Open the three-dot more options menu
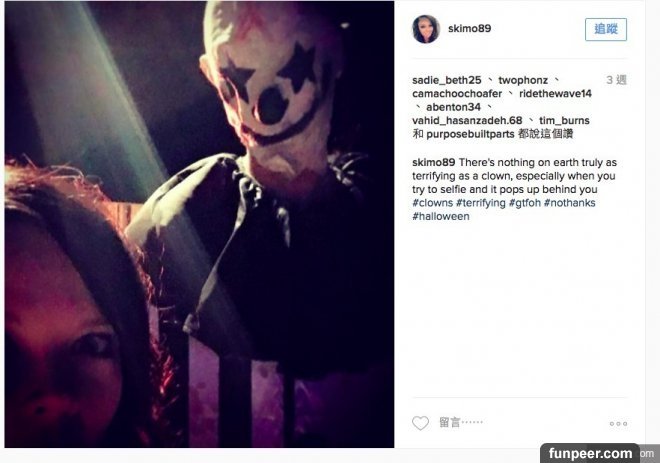This screenshot has height=463, width=660. tap(618, 423)
